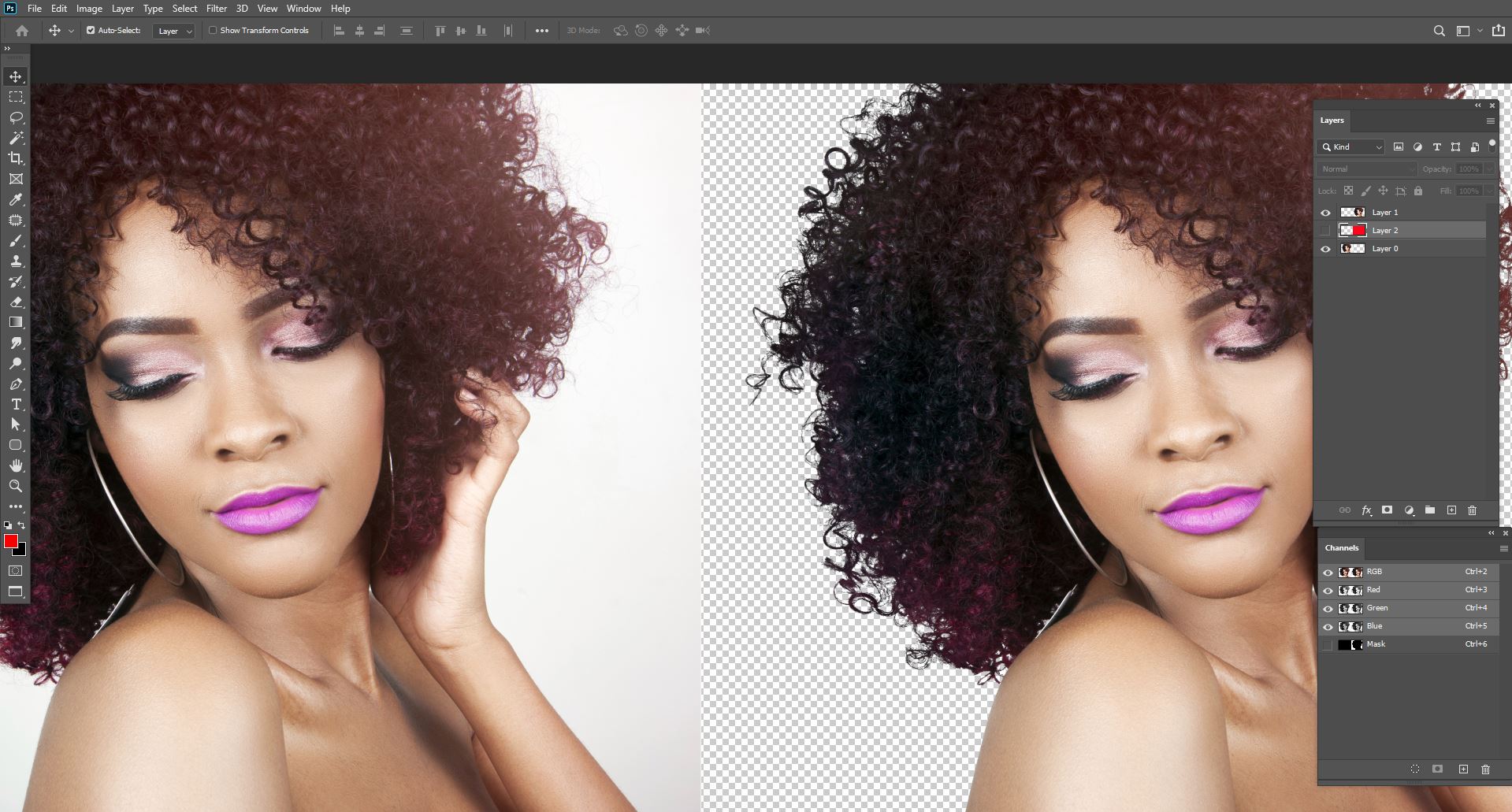Toggle visibility of the Green channel

click(1328, 609)
